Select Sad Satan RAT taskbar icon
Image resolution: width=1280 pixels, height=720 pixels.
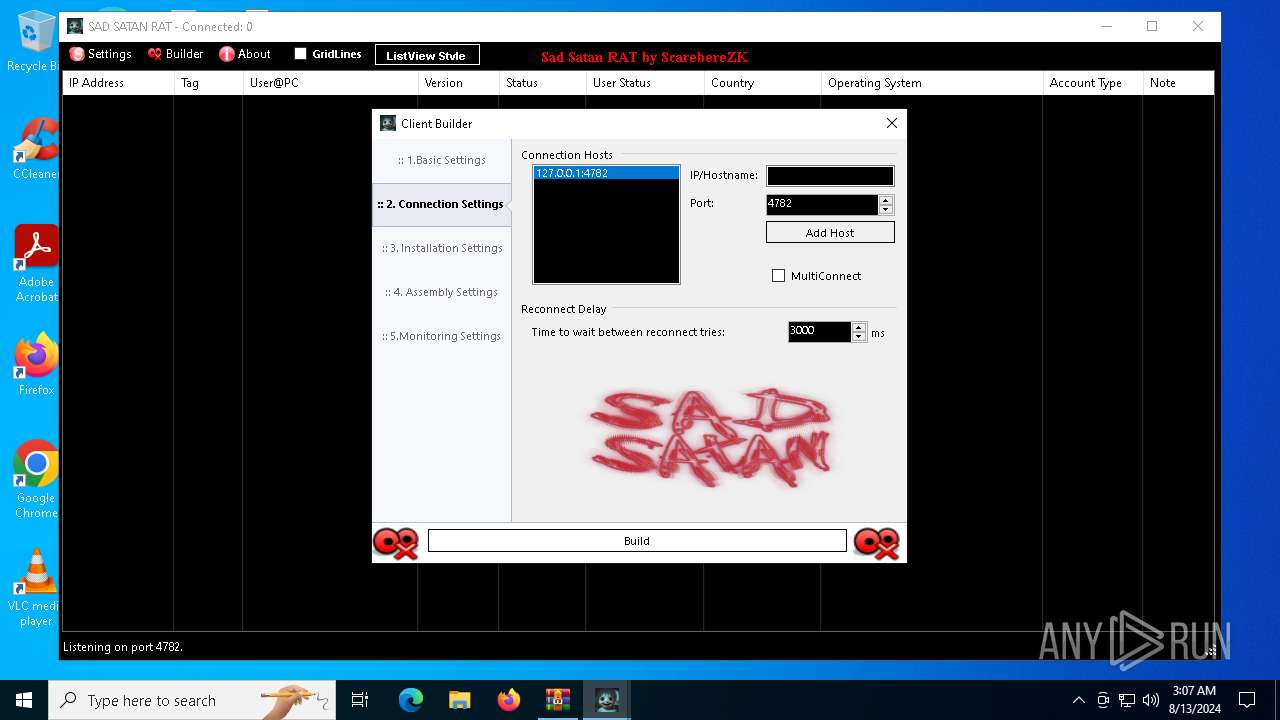pyautogui.click(x=607, y=700)
